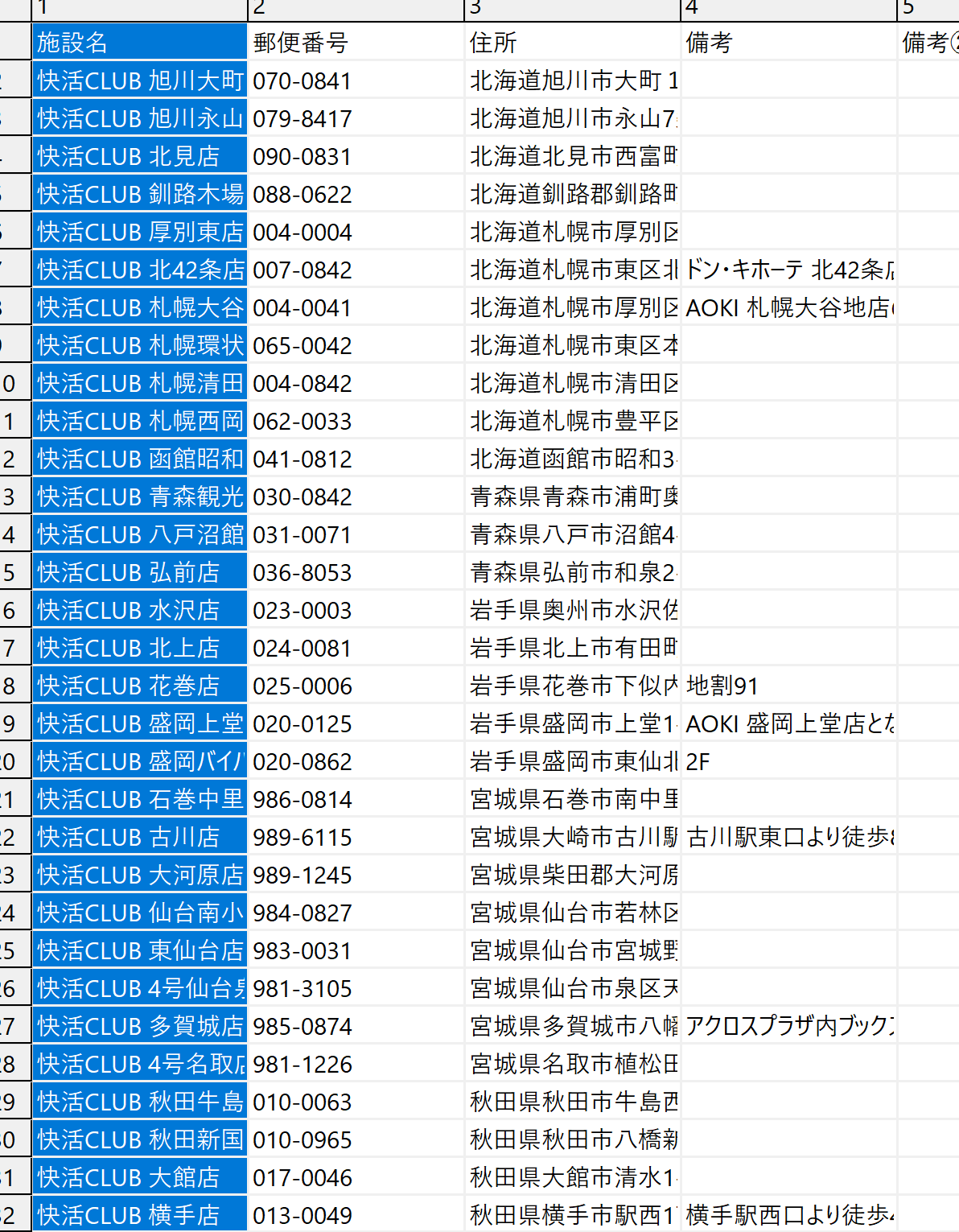Screen dimensions: 959x1232
Task: Select postal code 020-0125
Action: tap(356, 723)
